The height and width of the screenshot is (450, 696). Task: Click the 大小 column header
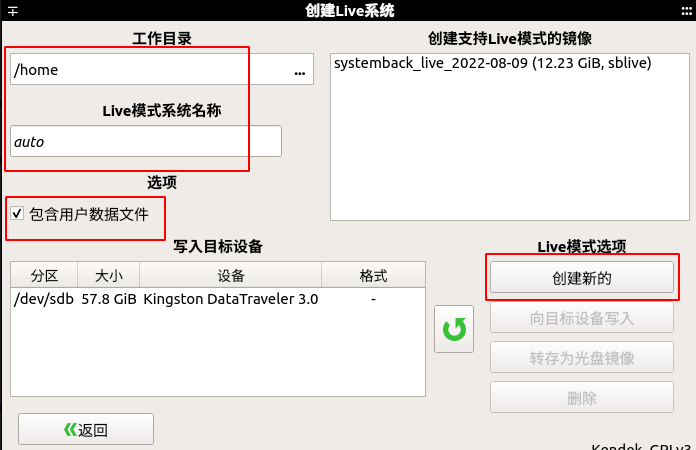[x=109, y=275]
